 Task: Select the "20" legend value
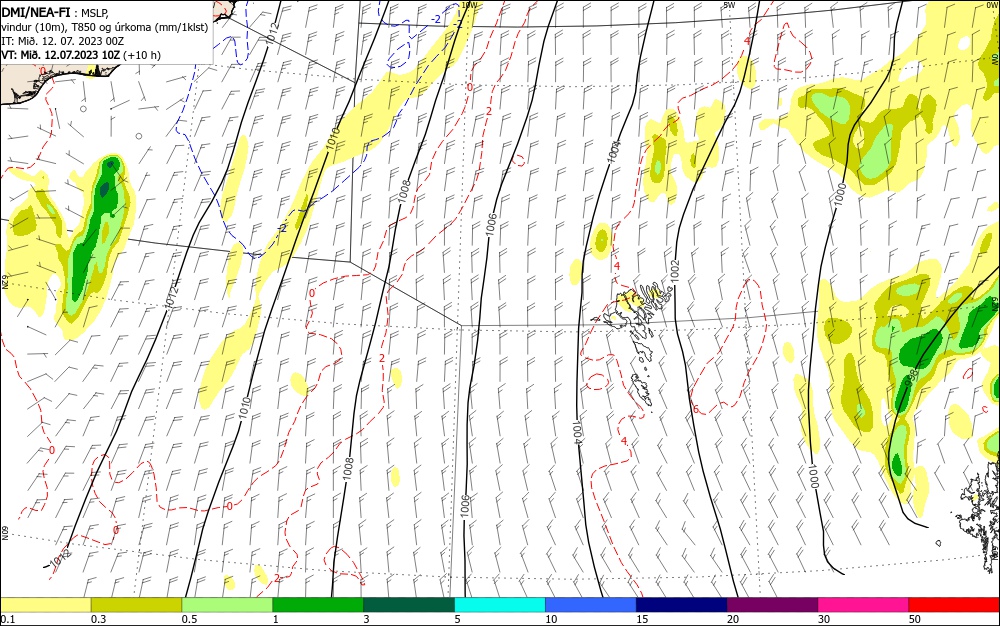tap(733, 619)
